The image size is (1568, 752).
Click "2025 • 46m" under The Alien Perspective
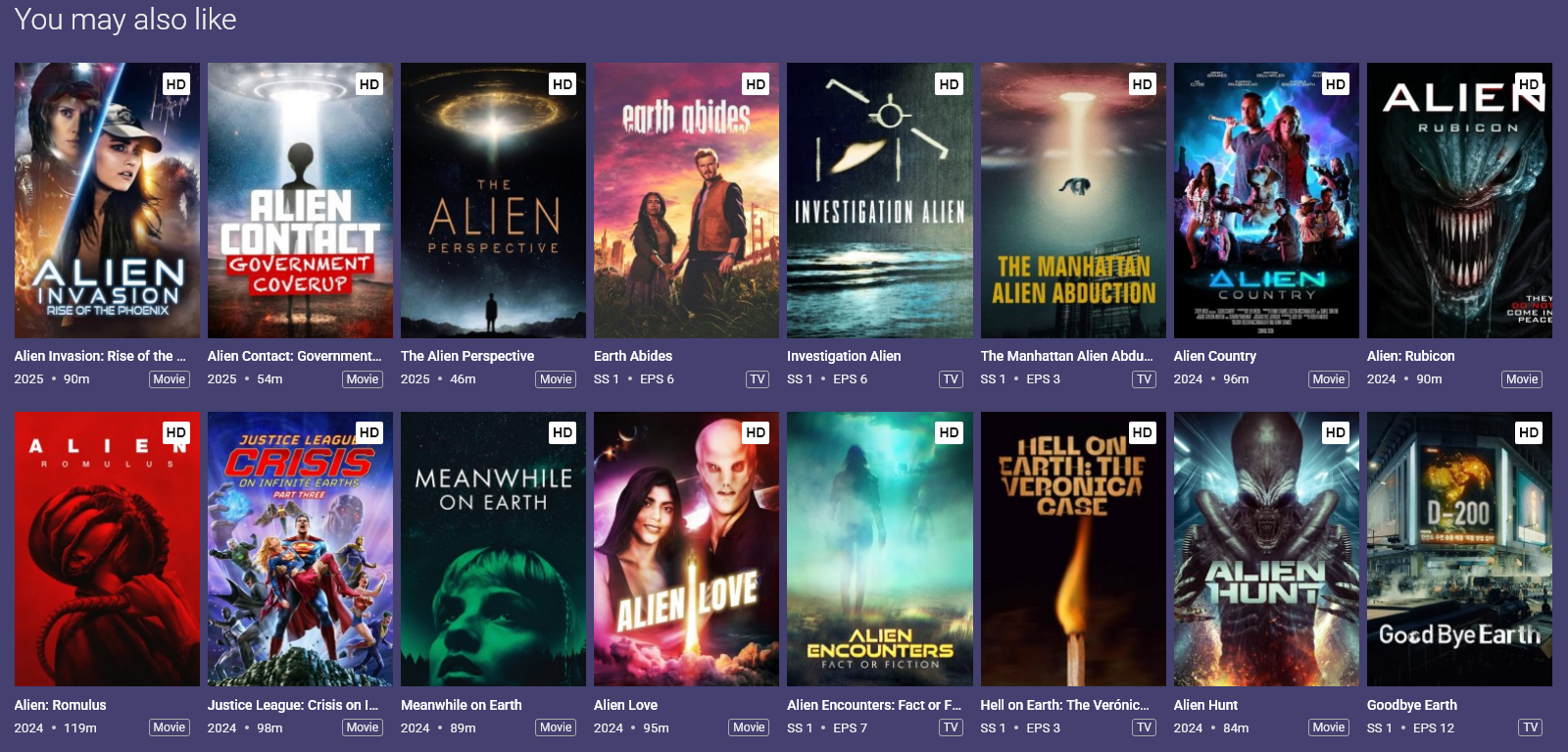click(x=438, y=379)
